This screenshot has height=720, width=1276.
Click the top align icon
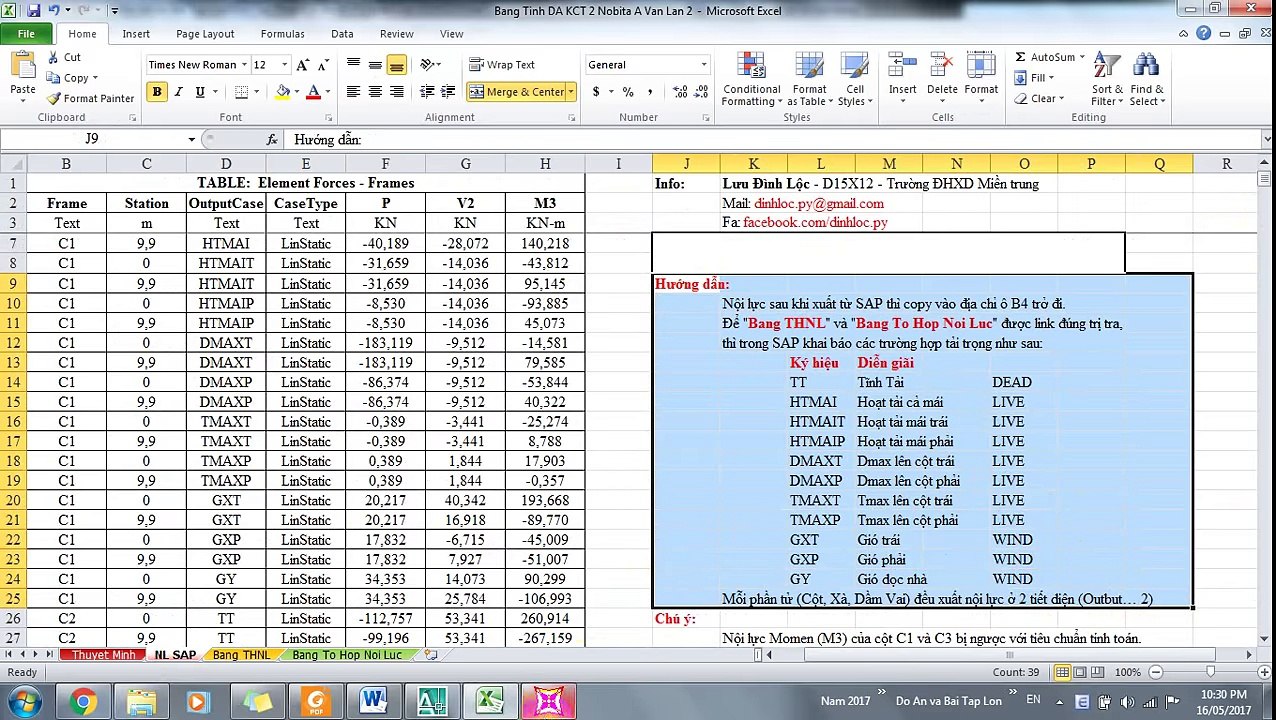[353, 65]
